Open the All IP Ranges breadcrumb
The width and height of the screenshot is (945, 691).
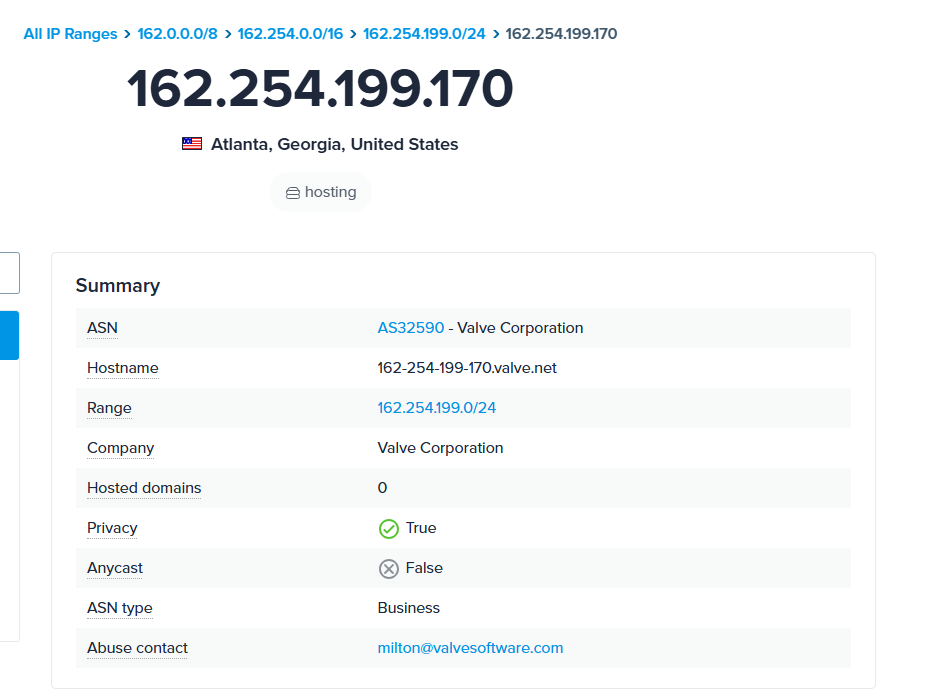click(x=70, y=34)
